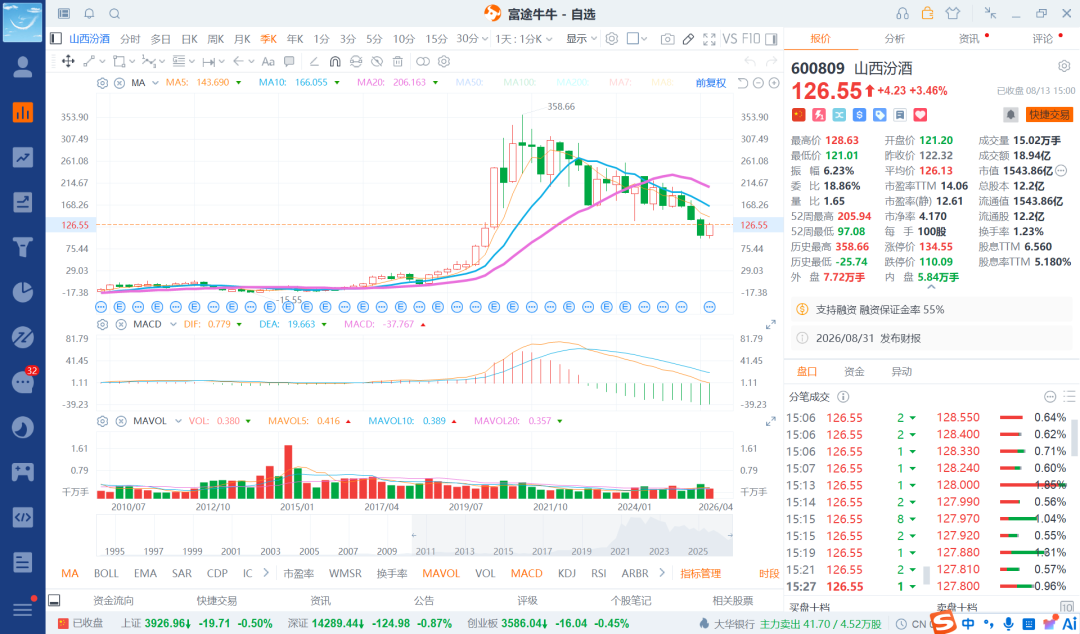Screen dimensions: 1080x634
Task: Switch to the 分析 tab
Action: pyautogui.click(x=894, y=39)
